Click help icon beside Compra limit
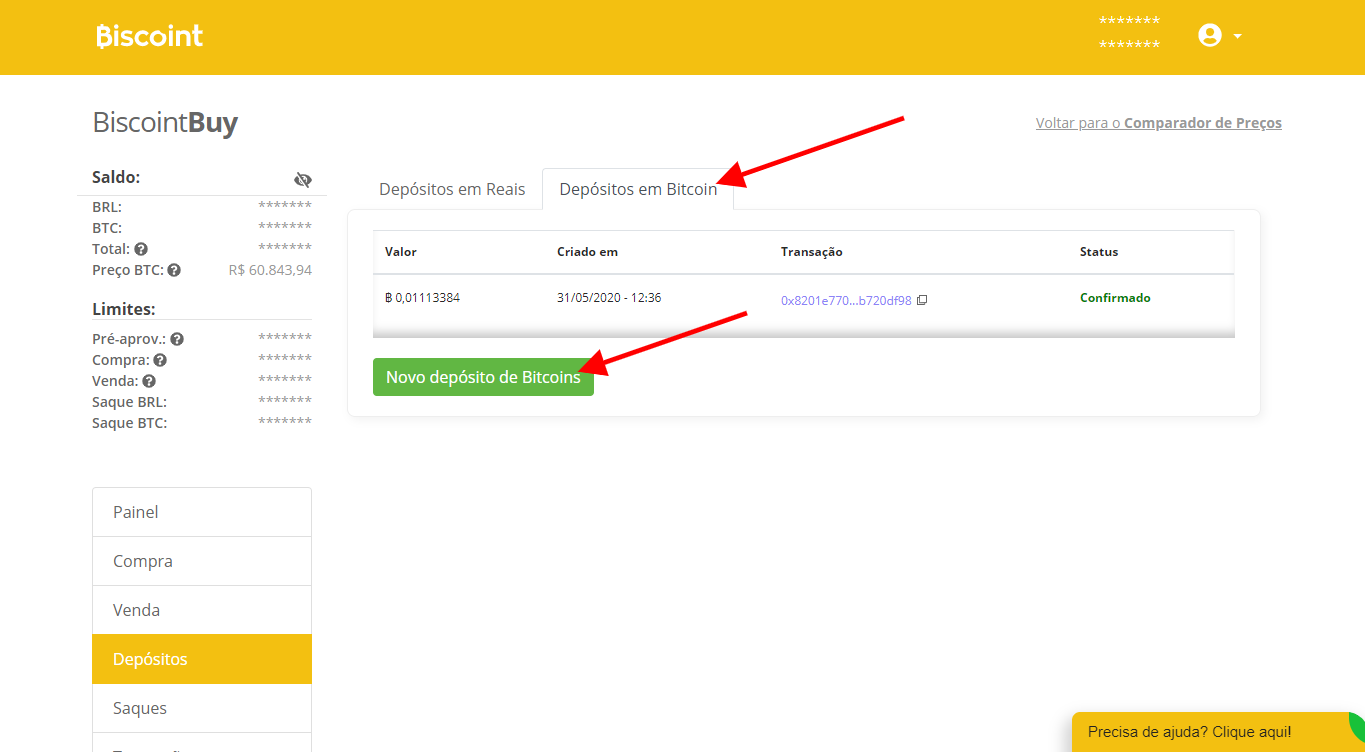The height and width of the screenshot is (752, 1365). coord(160,360)
